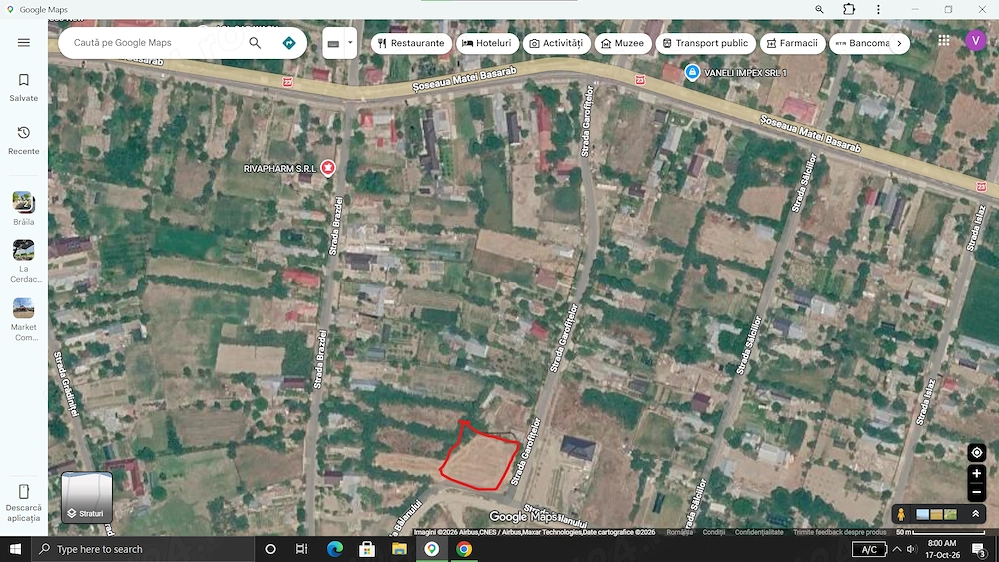Click the keyboard input tool icon
Viewport: 999px width, 562px height.
333,43
